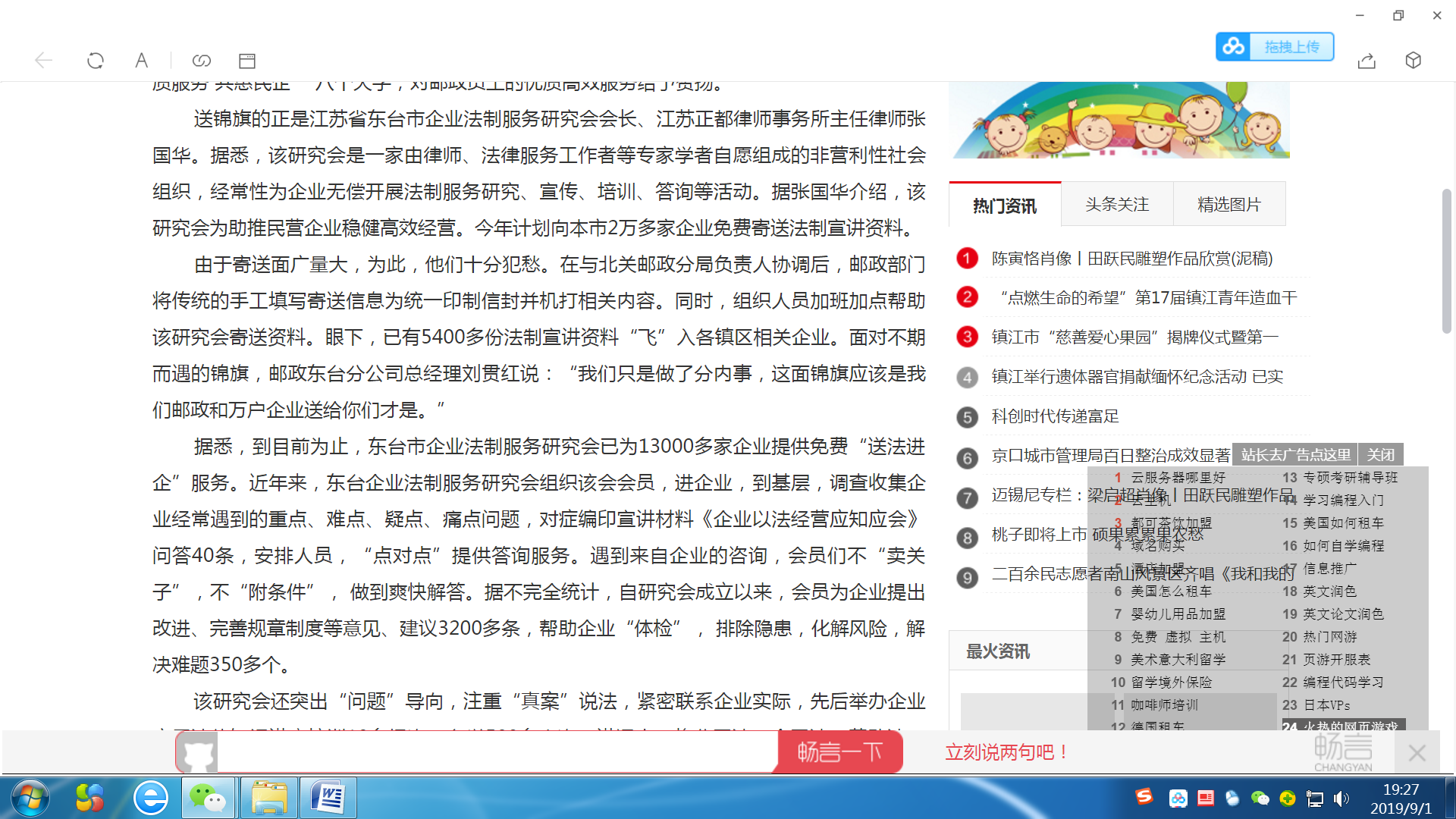Screen dimensions: 1456x819
Task: Click the 站长去广告点这里 ad button
Action: click(1295, 455)
